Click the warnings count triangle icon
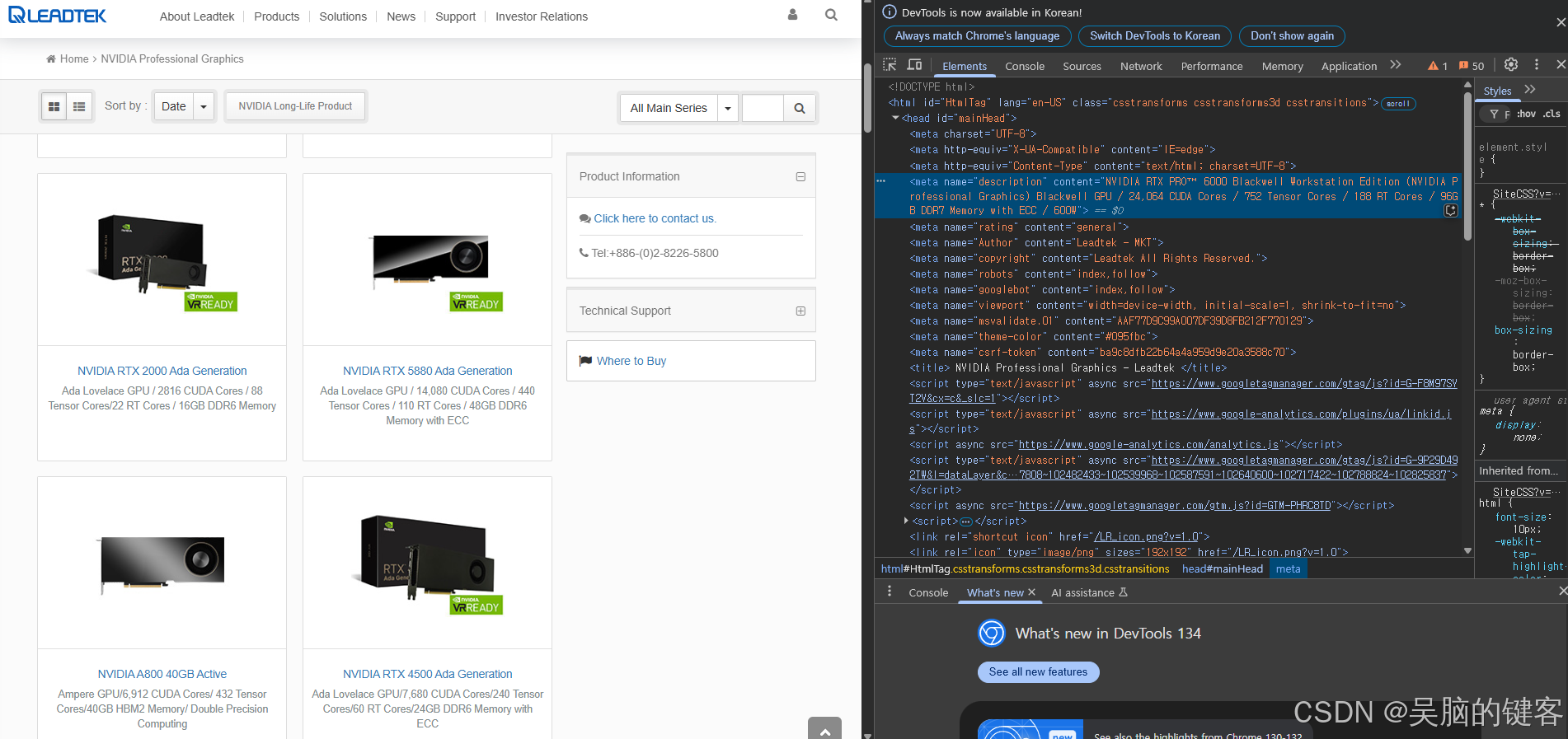 coord(1433,66)
